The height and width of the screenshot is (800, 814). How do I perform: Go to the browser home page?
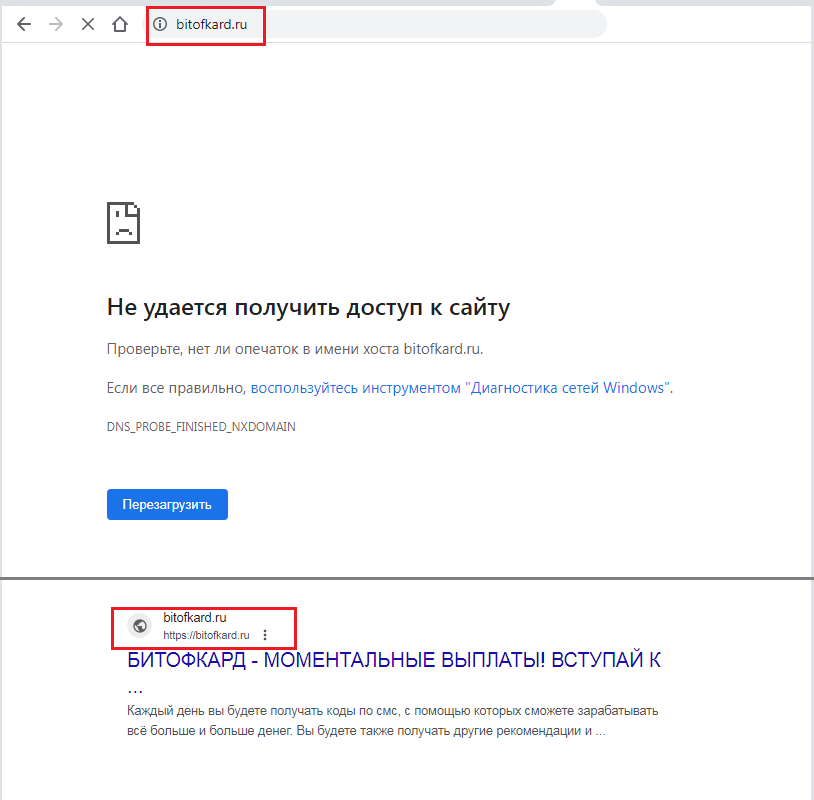coord(120,24)
